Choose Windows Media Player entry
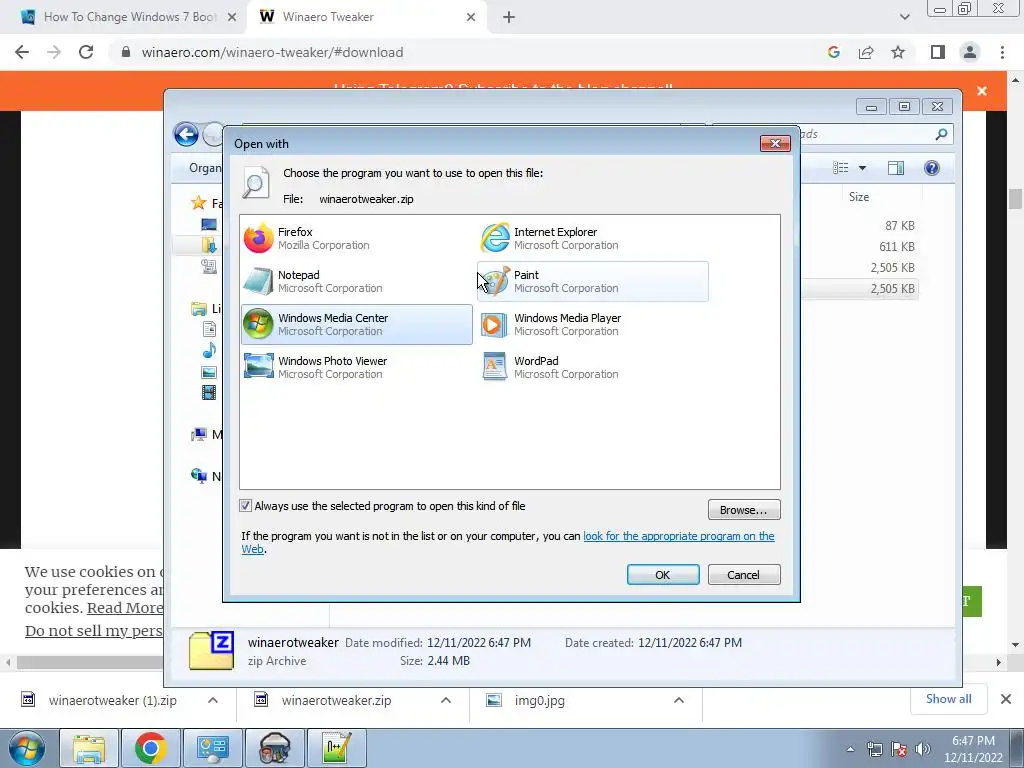The height and width of the screenshot is (768, 1024). pos(592,325)
